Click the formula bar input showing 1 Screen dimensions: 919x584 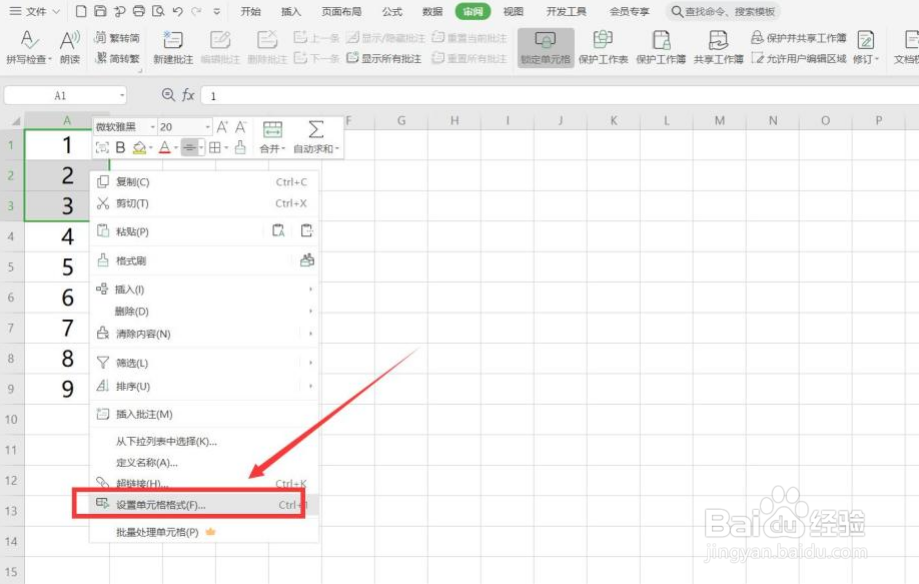pyautogui.click(x=560, y=96)
